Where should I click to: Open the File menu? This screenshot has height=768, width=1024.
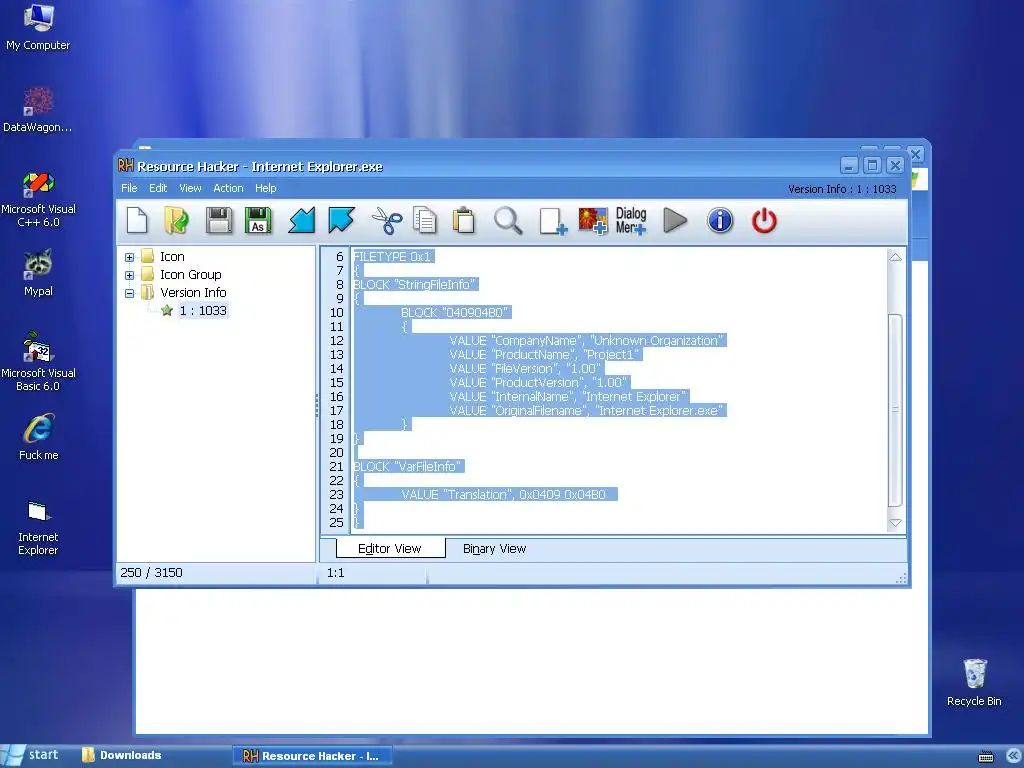(x=129, y=188)
